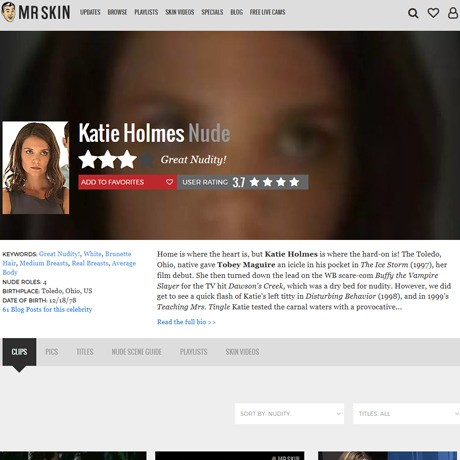Switch to the Pics tab
This screenshot has height=460, width=460.
(x=52, y=352)
